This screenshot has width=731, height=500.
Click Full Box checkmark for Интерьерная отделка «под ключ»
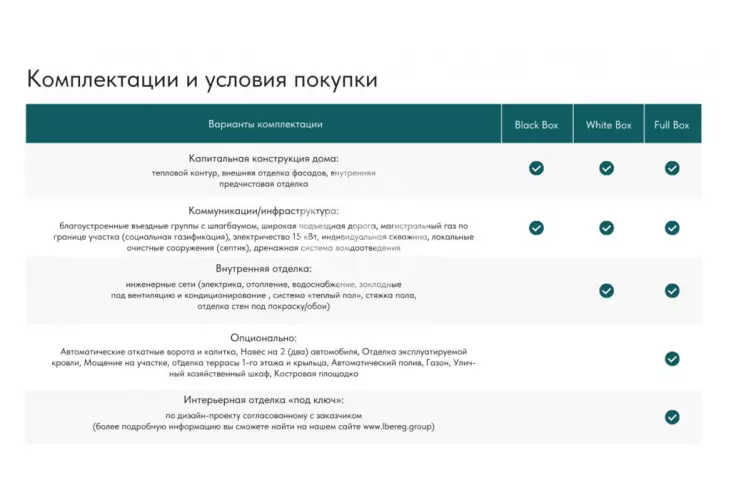point(672,417)
